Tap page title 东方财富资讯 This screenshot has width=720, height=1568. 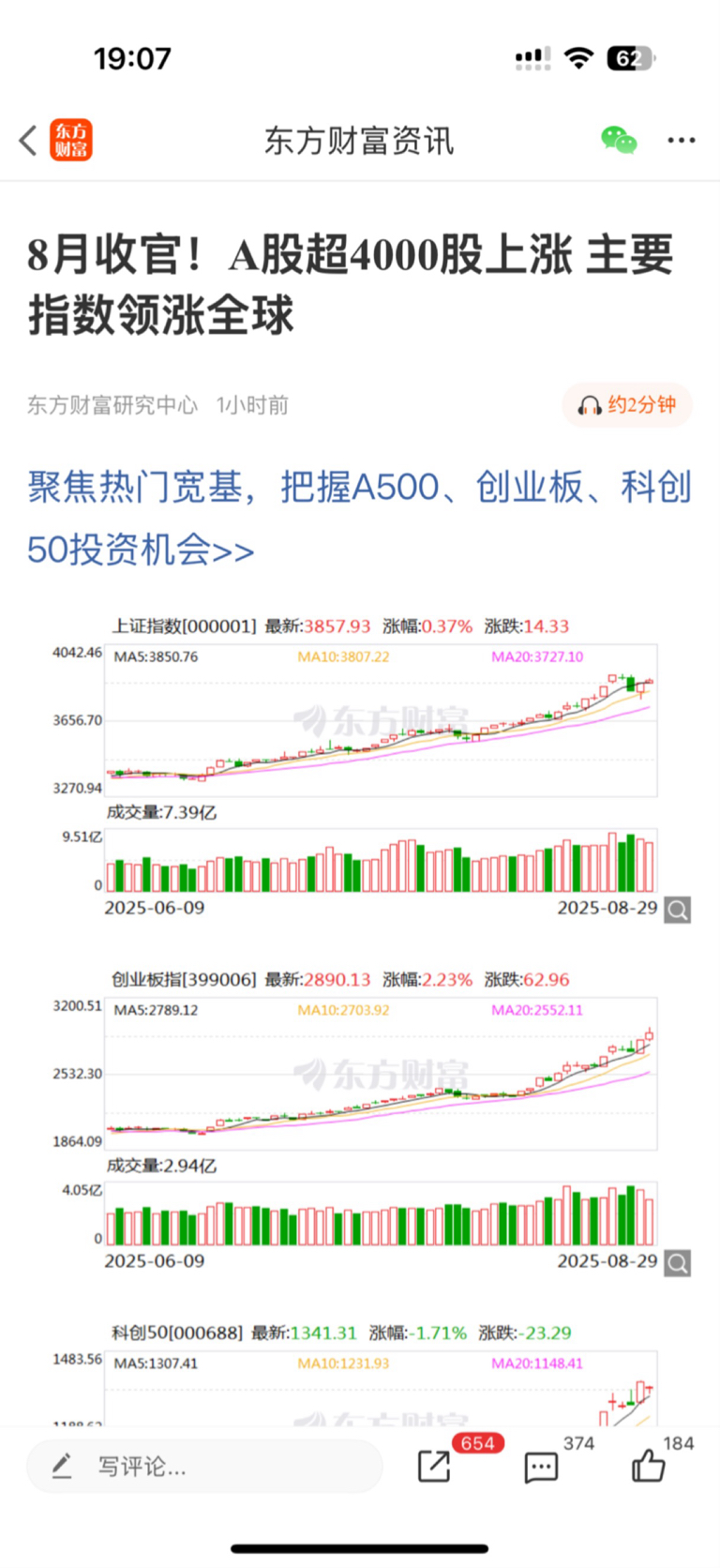[359, 141]
